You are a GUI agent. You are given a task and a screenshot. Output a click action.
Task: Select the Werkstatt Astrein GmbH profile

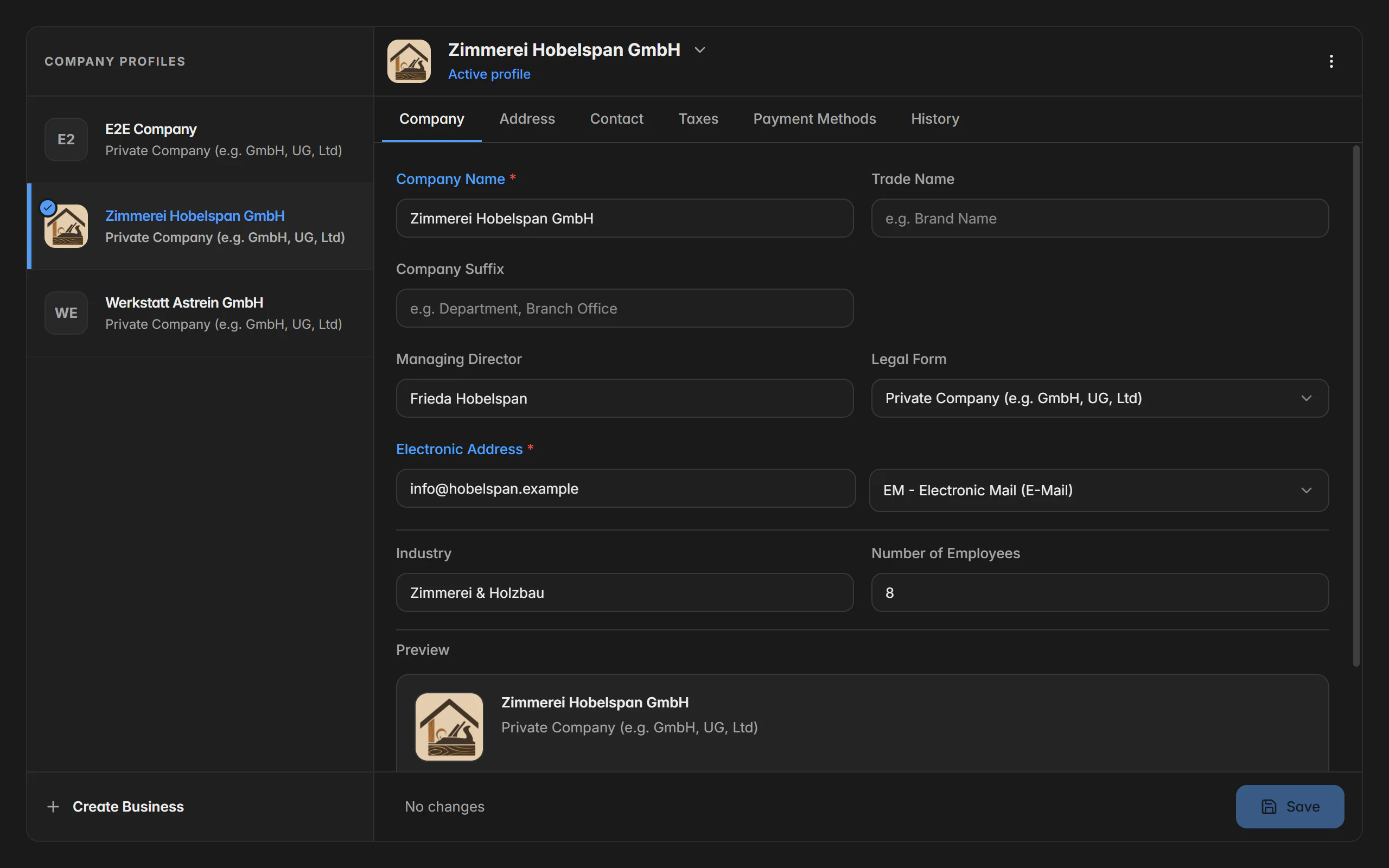coord(201,313)
